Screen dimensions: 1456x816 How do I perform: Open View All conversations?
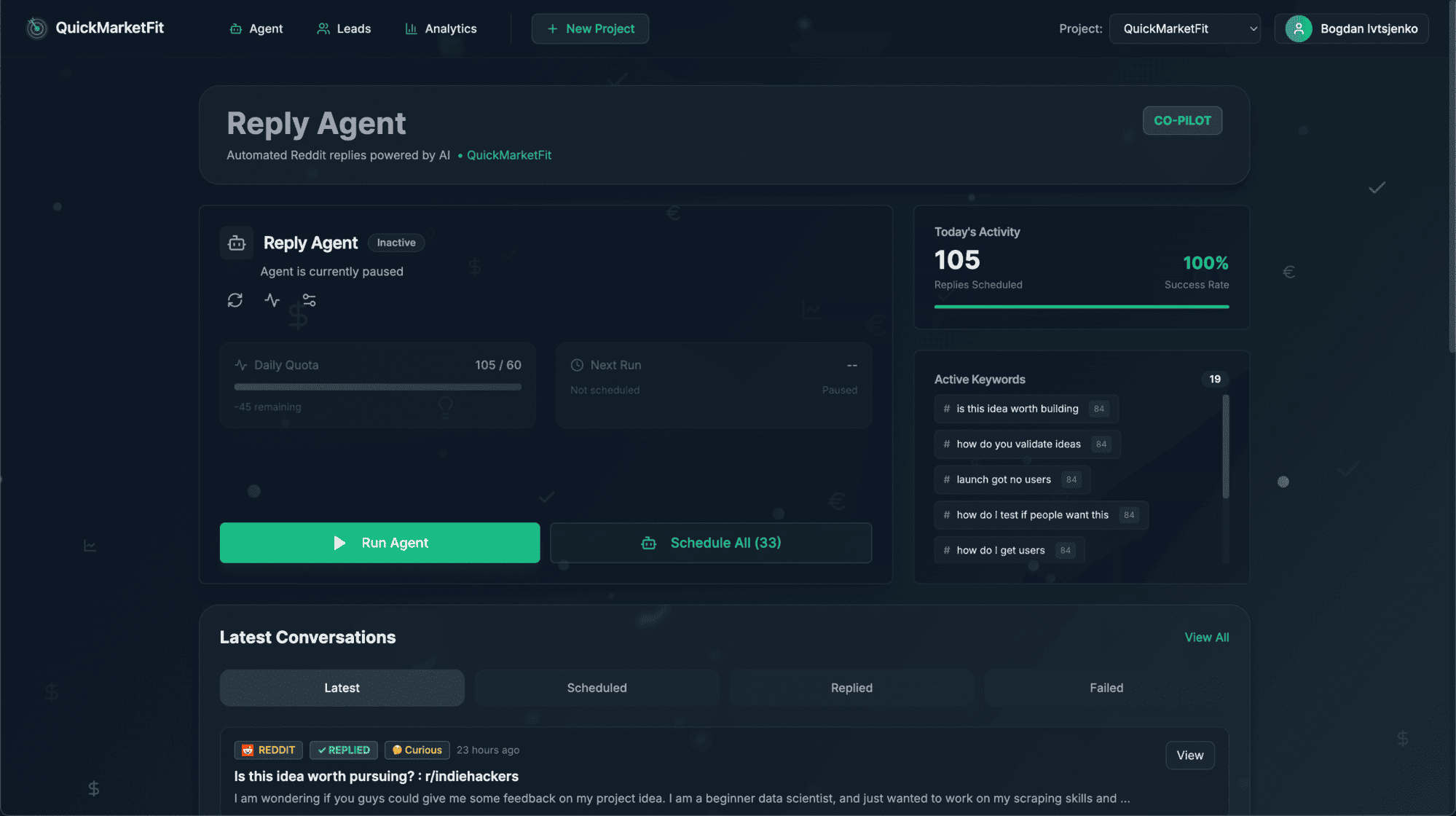1206,637
